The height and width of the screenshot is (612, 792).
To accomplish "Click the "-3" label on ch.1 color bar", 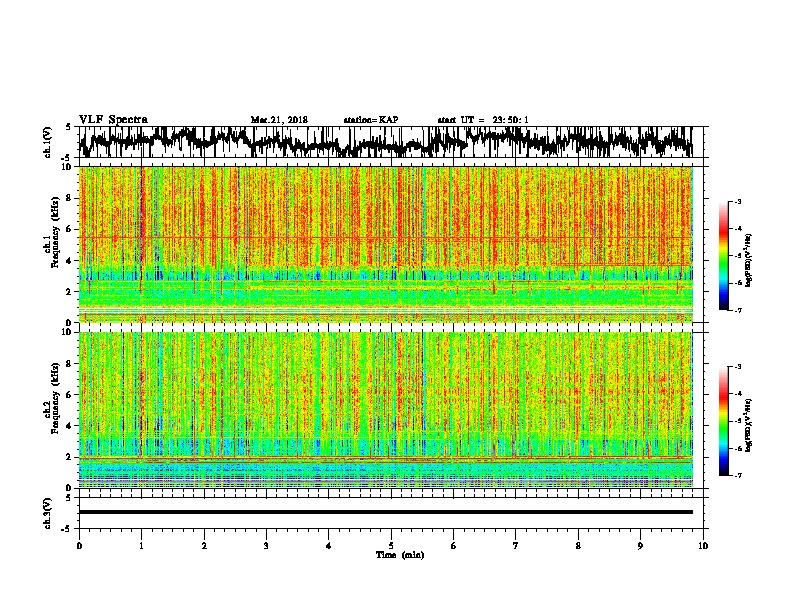I will tap(738, 202).
